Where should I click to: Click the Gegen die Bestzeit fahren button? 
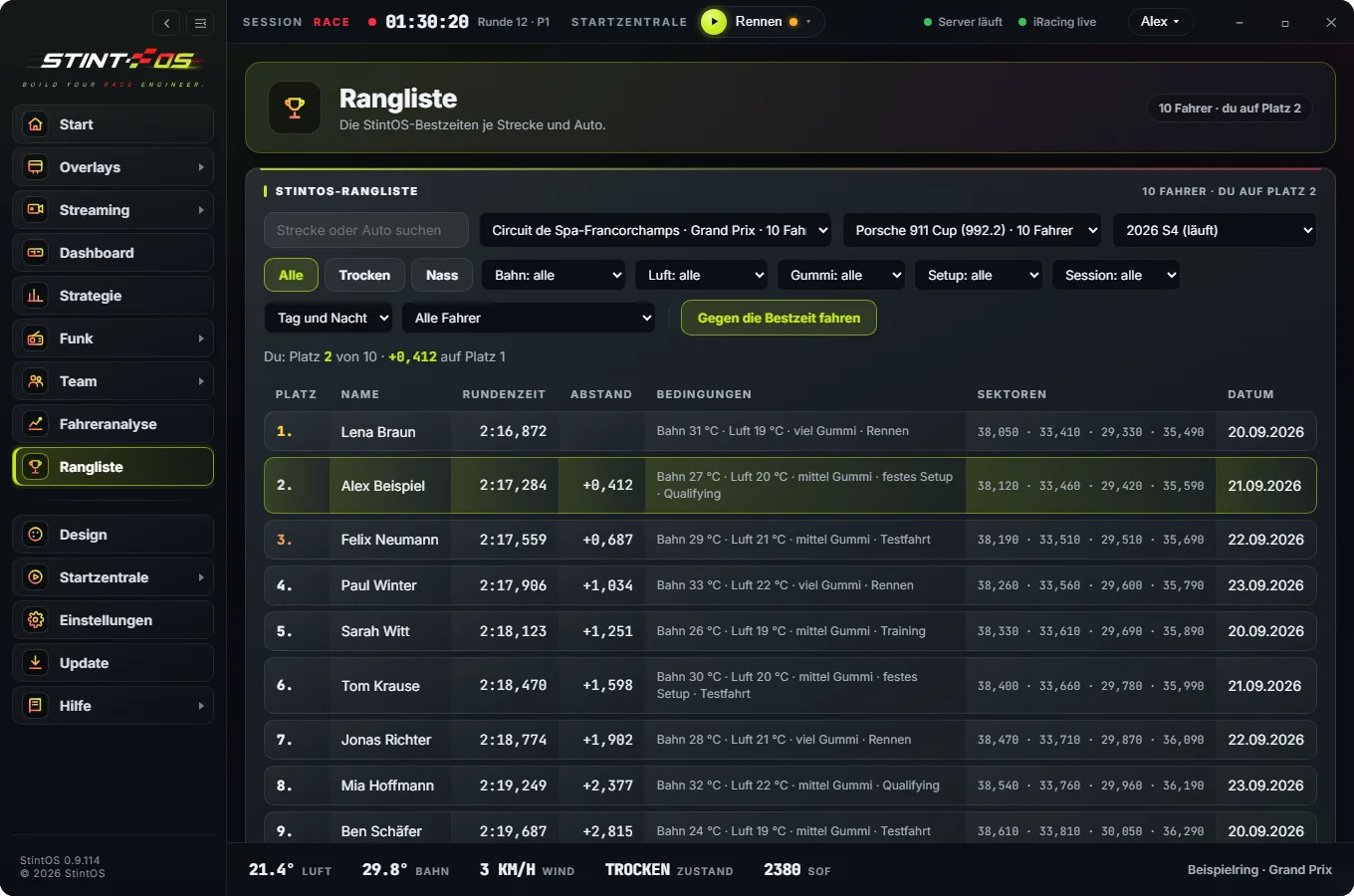click(x=779, y=318)
